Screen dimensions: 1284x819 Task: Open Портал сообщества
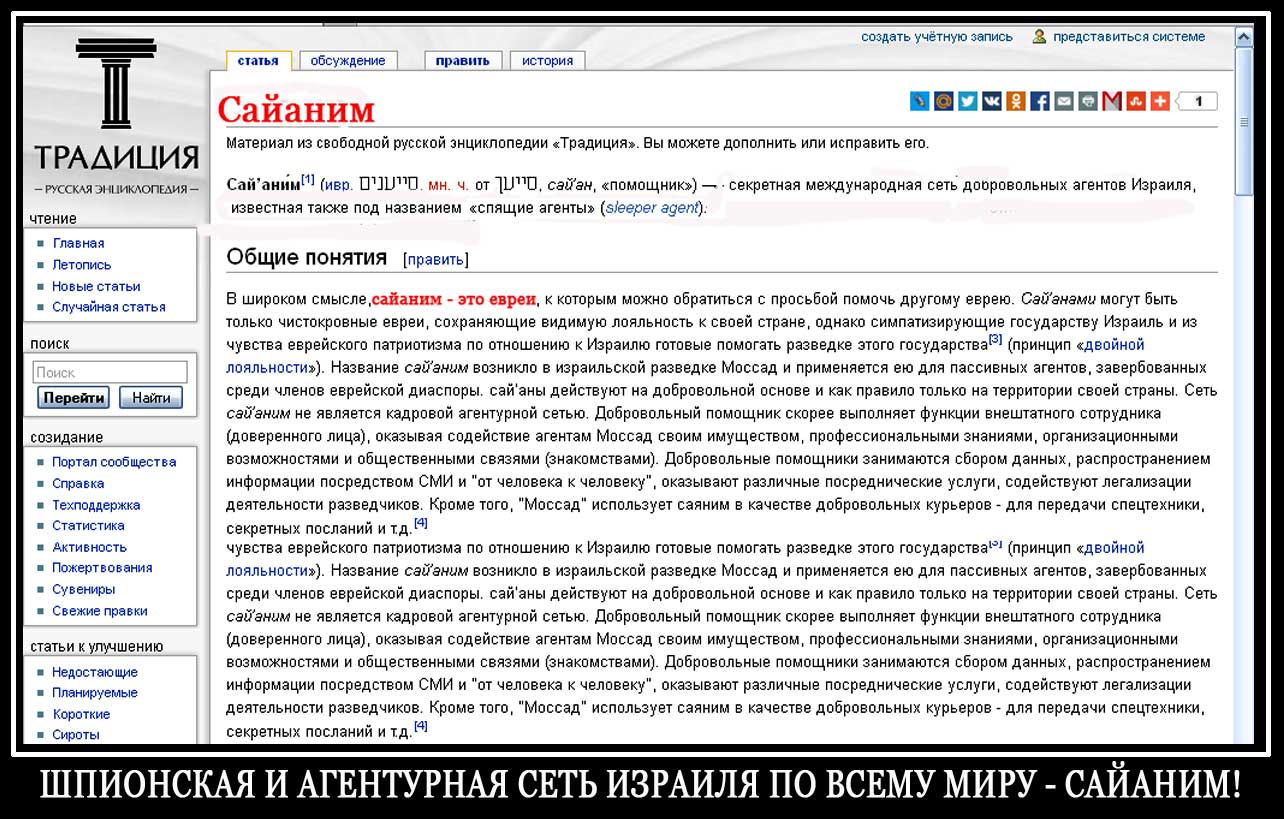[114, 462]
